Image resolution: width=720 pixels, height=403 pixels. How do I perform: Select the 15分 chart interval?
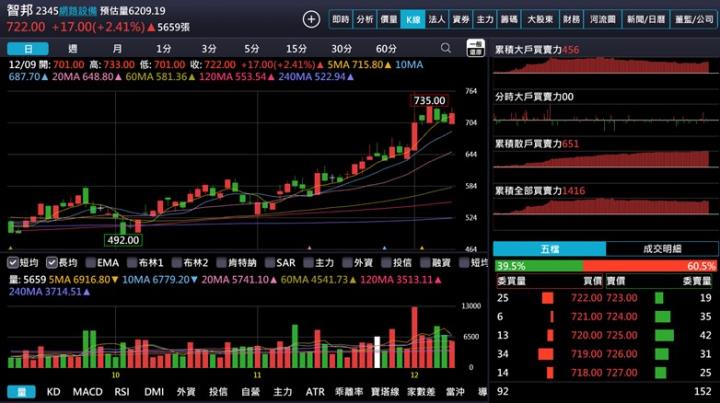296,49
